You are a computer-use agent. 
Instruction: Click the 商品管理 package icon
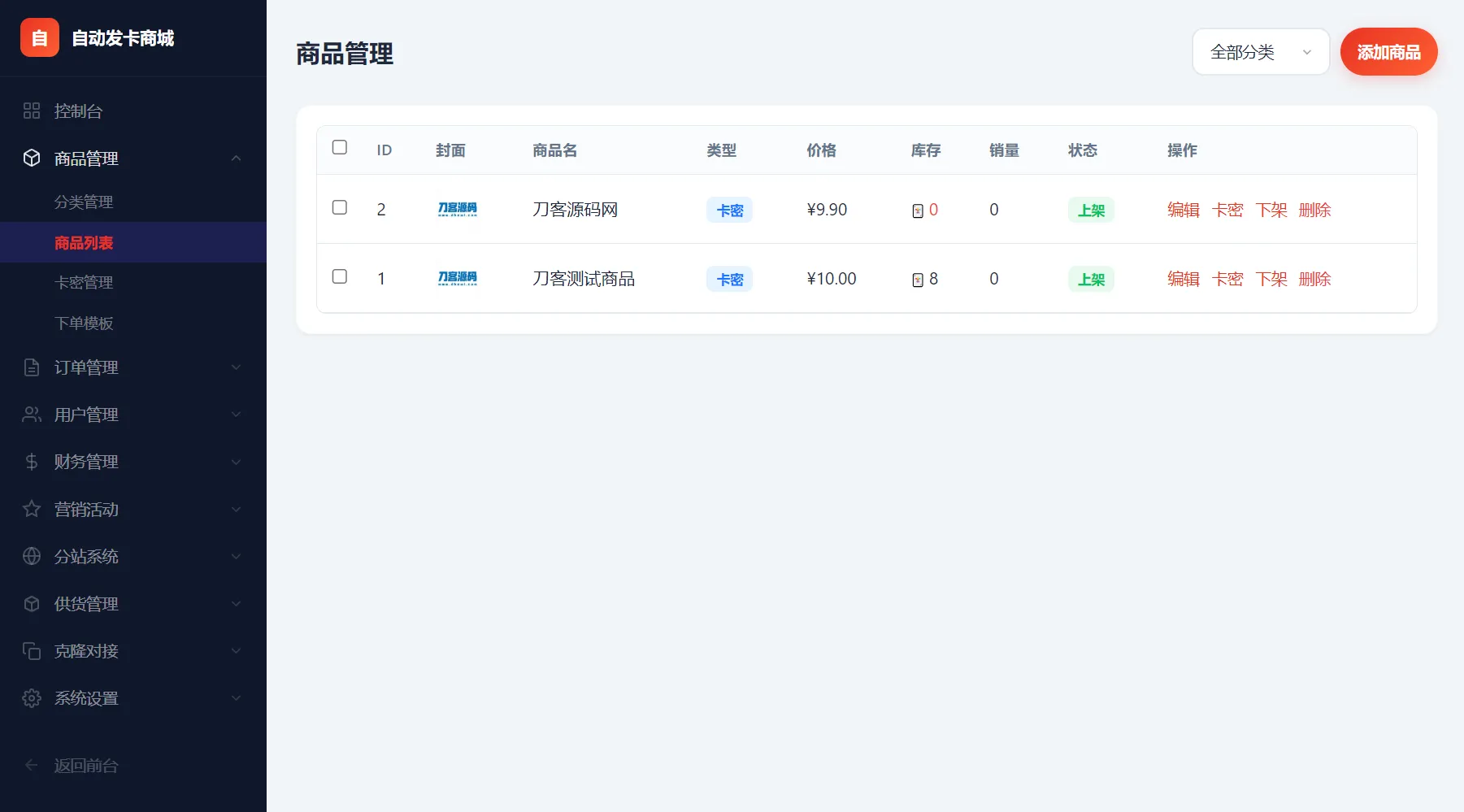(x=31, y=158)
